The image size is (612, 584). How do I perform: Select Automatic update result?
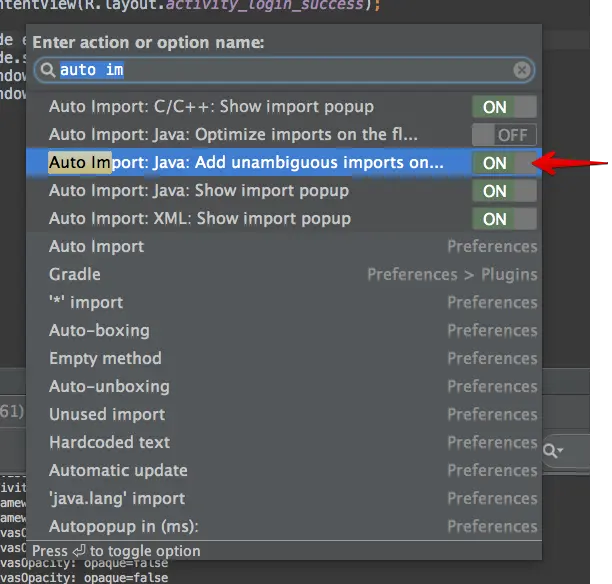coord(284,470)
